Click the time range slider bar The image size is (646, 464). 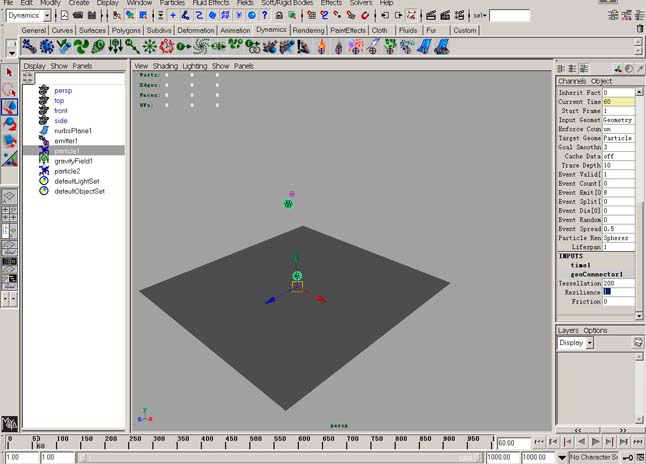(x=280, y=457)
